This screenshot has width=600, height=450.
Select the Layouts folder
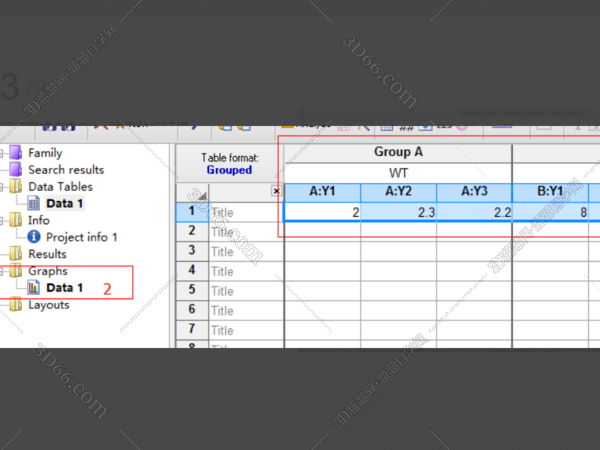click(x=48, y=305)
